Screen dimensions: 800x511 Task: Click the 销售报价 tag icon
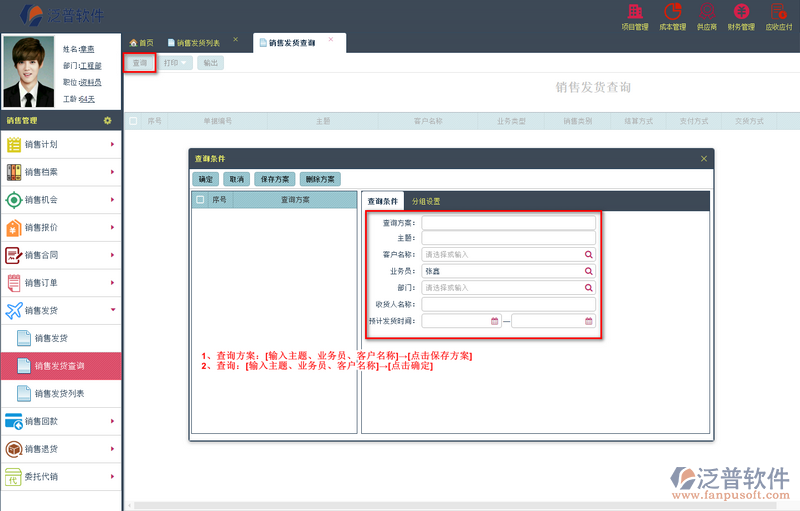(x=14, y=227)
